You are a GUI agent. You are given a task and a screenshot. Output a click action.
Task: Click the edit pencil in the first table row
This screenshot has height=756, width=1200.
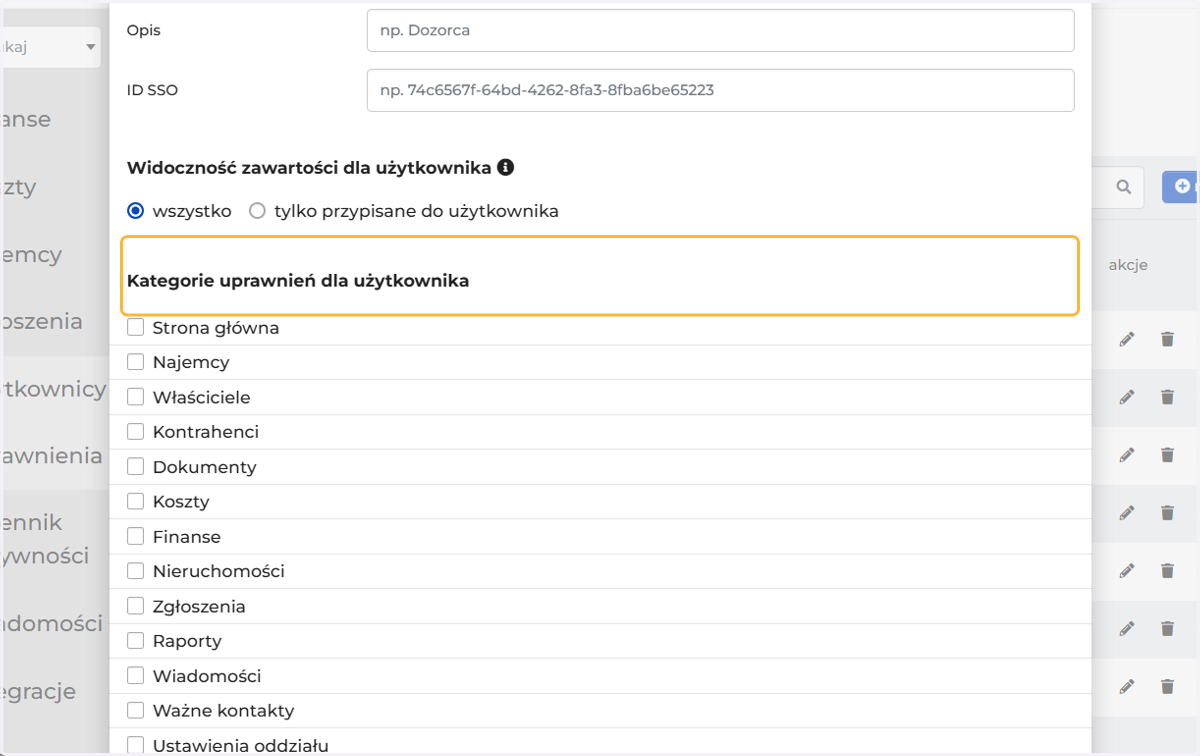[x=1127, y=340]
